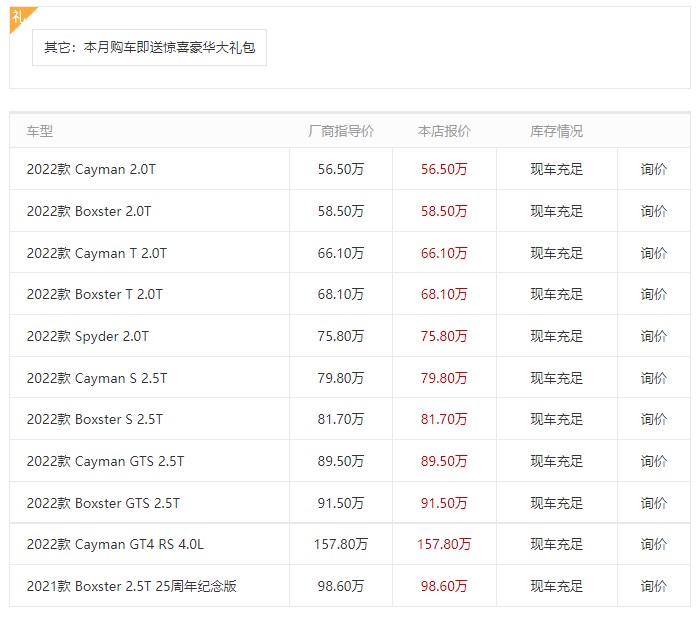Click the 厂商指导价 column header
700x618 pixels.
(x=341, y=131)
